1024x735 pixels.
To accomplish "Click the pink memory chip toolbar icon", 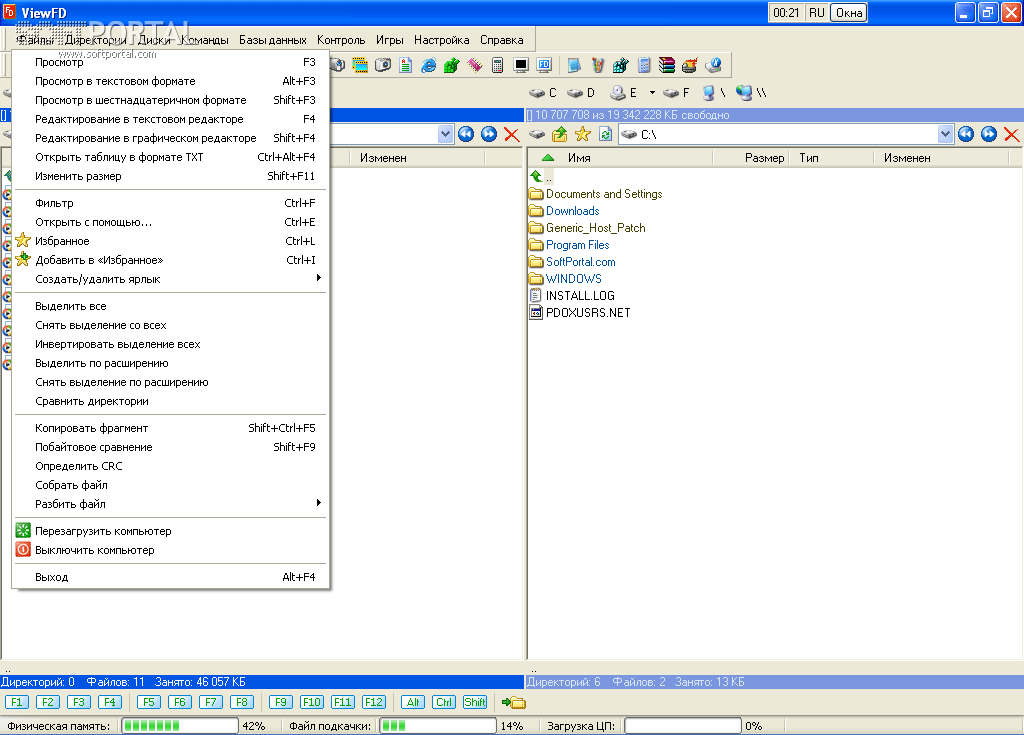I will click(475, 65).
